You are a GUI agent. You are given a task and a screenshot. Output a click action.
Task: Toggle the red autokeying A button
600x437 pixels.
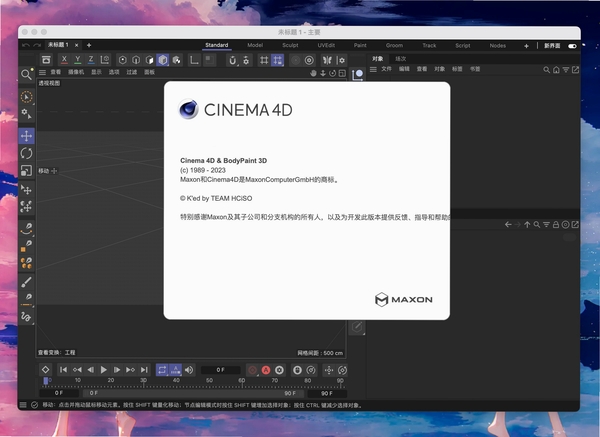tap(266, 370)
